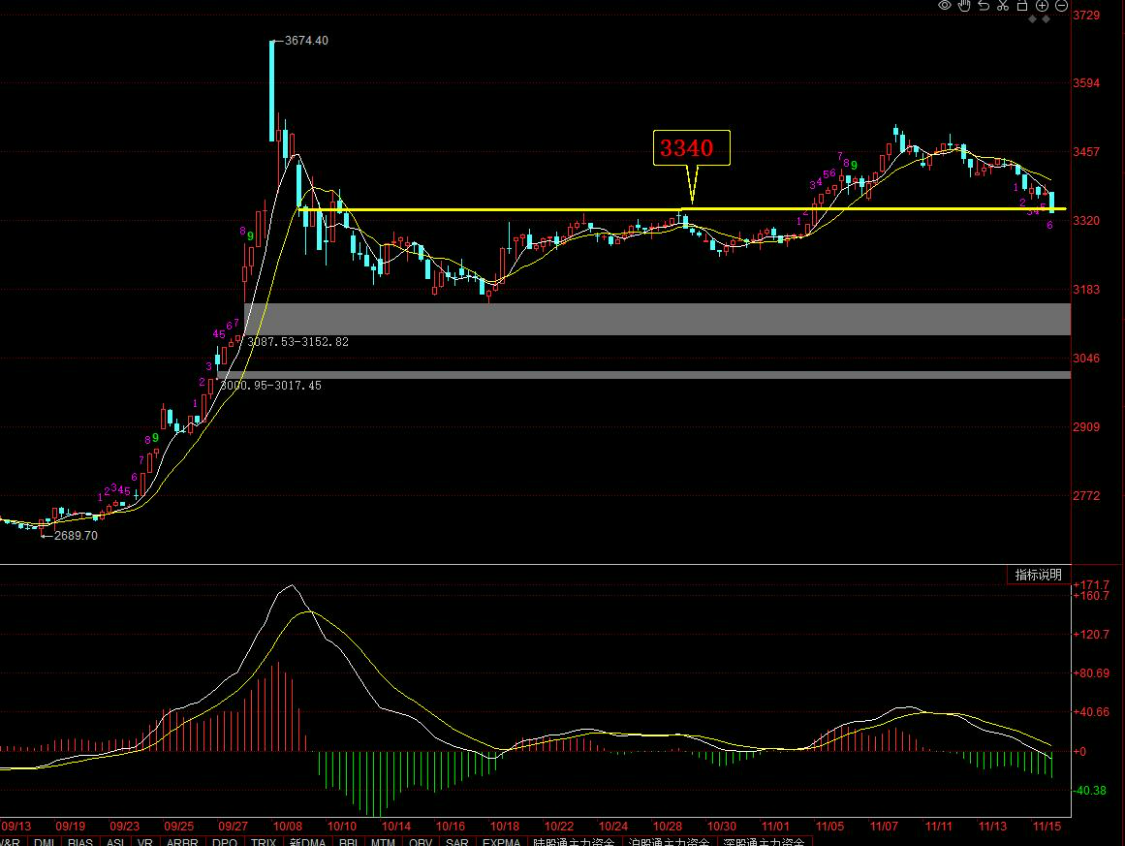Click the +80.69 MACD axis value
Image resolution: width=1125 pixels, height=846 pixels.
pyautogui.click(x=1091, y=674)
